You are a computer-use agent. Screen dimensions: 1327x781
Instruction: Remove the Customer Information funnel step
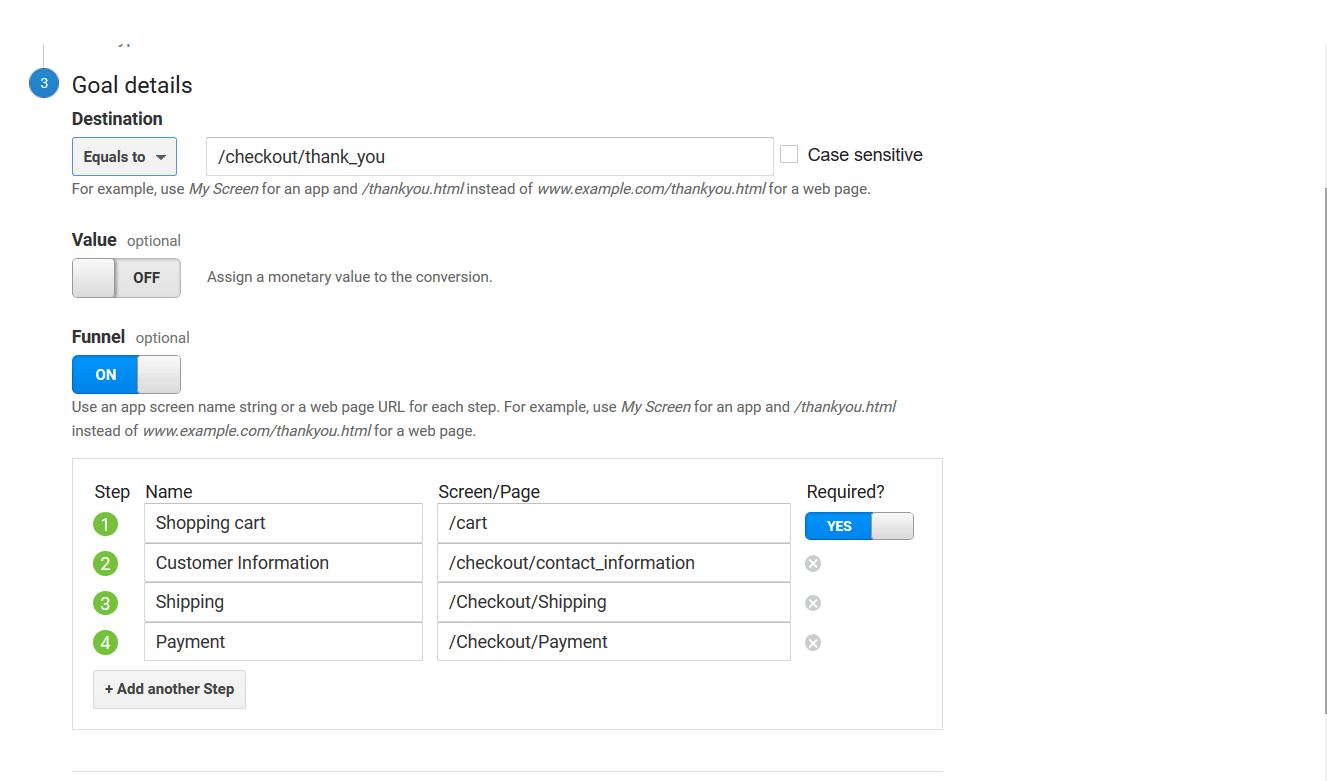[812, 563]
